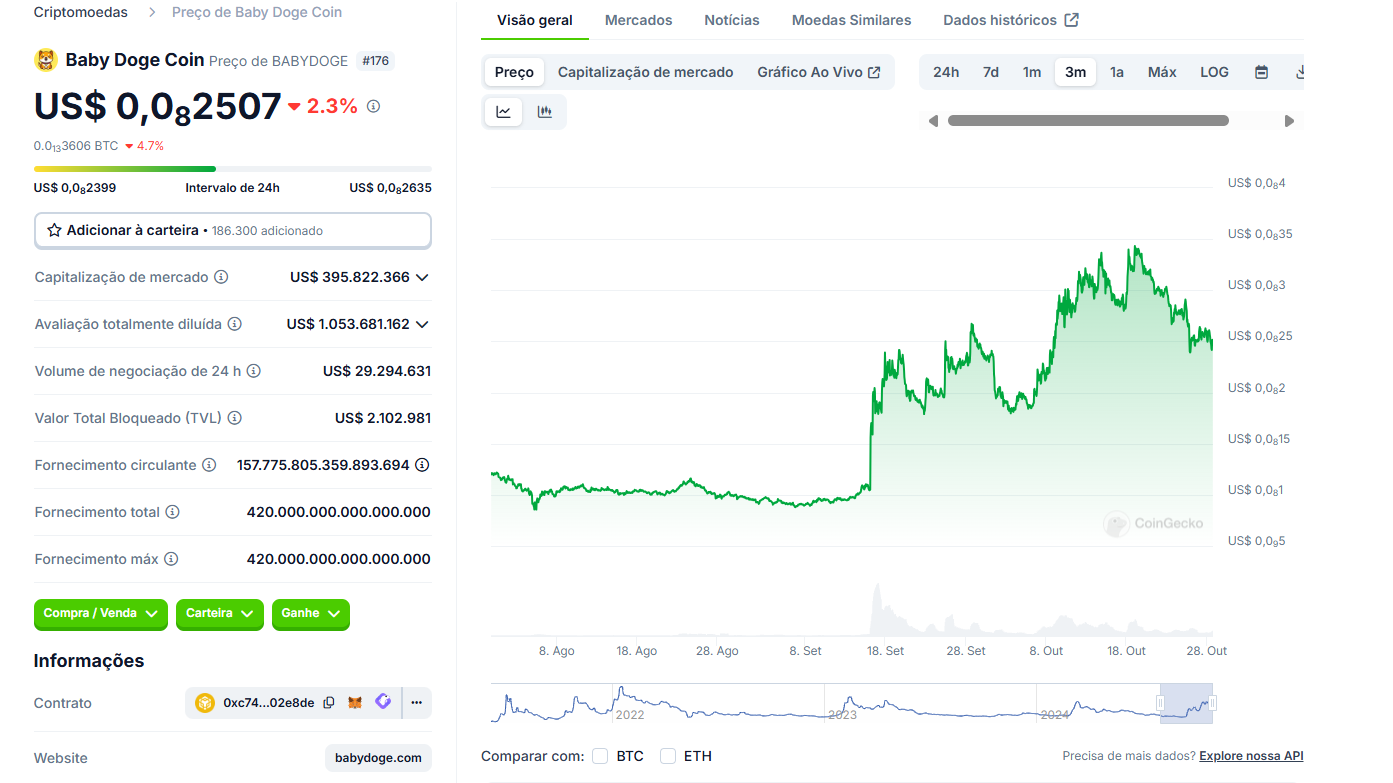1393x783 pixels.
Task: Visit the babydoge.com website link
Action: (x=379, y=758)
